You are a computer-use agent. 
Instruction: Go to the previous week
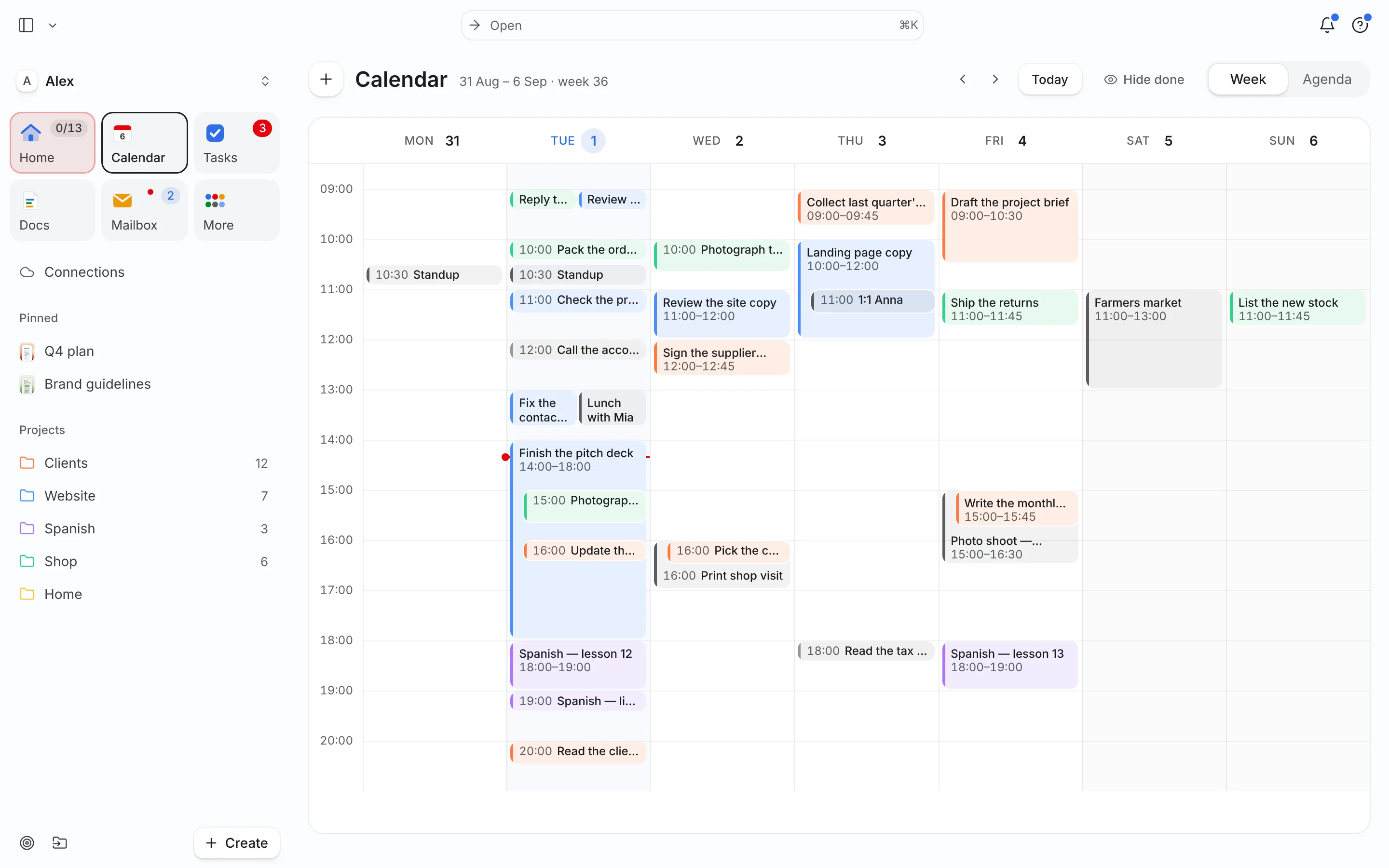(x=963, y=79)
